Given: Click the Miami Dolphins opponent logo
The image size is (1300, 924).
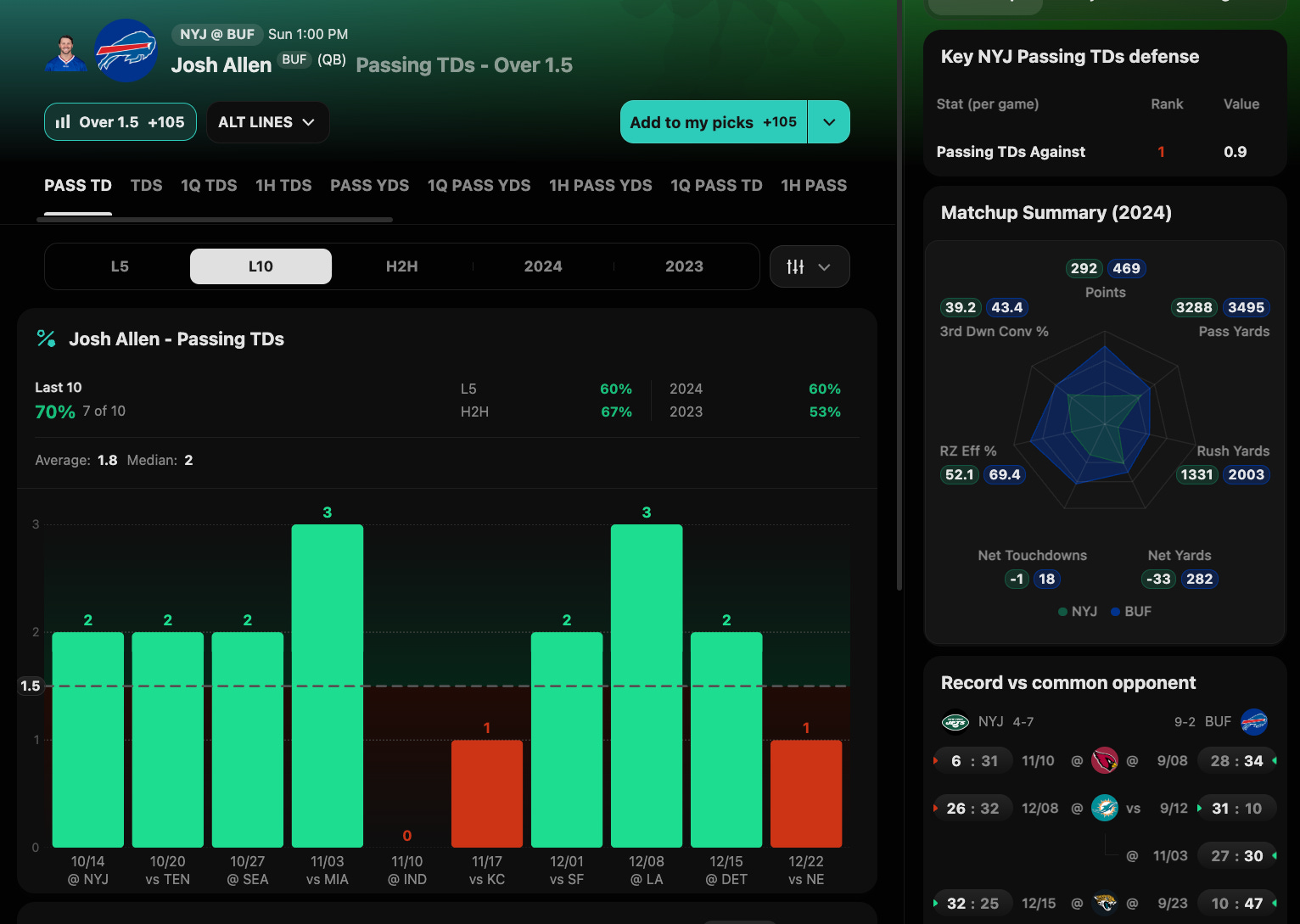Looking at the screenshot, I should 1104,808.
